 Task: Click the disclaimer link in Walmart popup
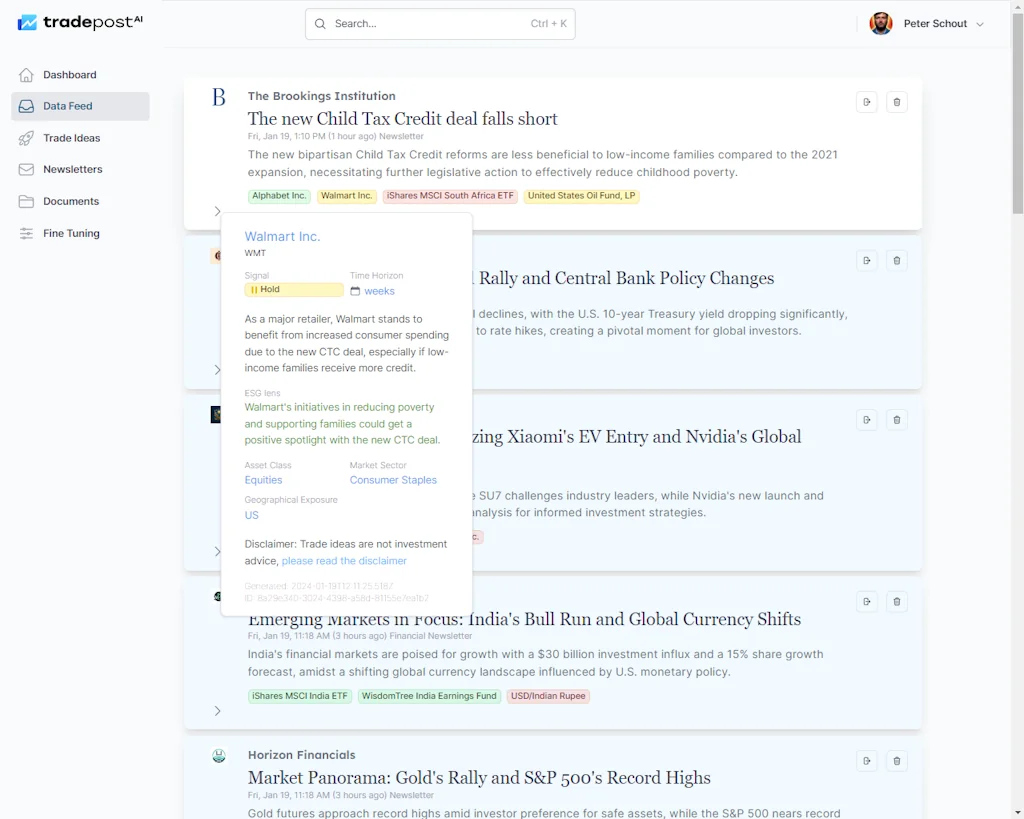coord(344,560)
